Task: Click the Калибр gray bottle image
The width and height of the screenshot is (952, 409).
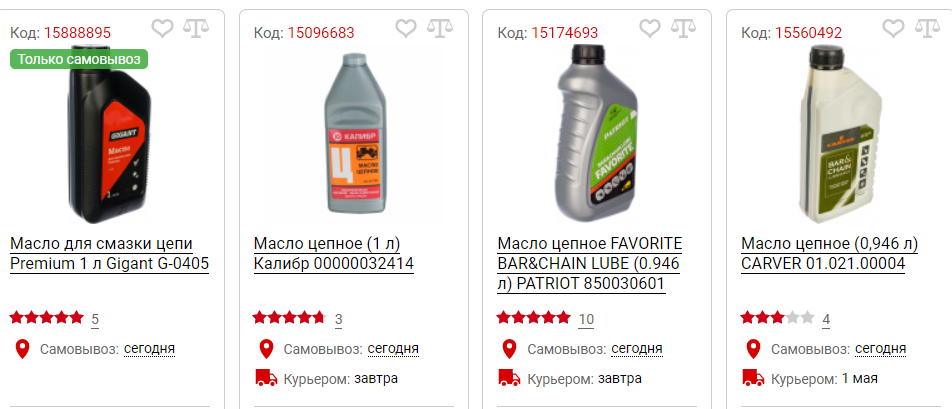Action: click(x=353, y=134)
